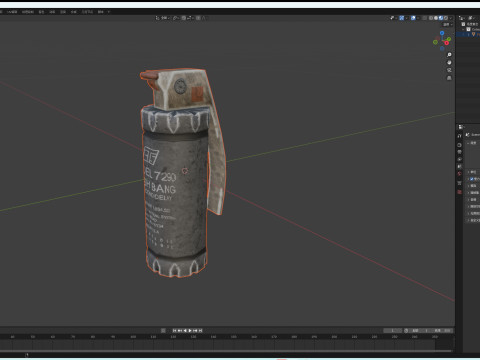
Task: Open outliner display mode dropdown
Action: point(461,18)
